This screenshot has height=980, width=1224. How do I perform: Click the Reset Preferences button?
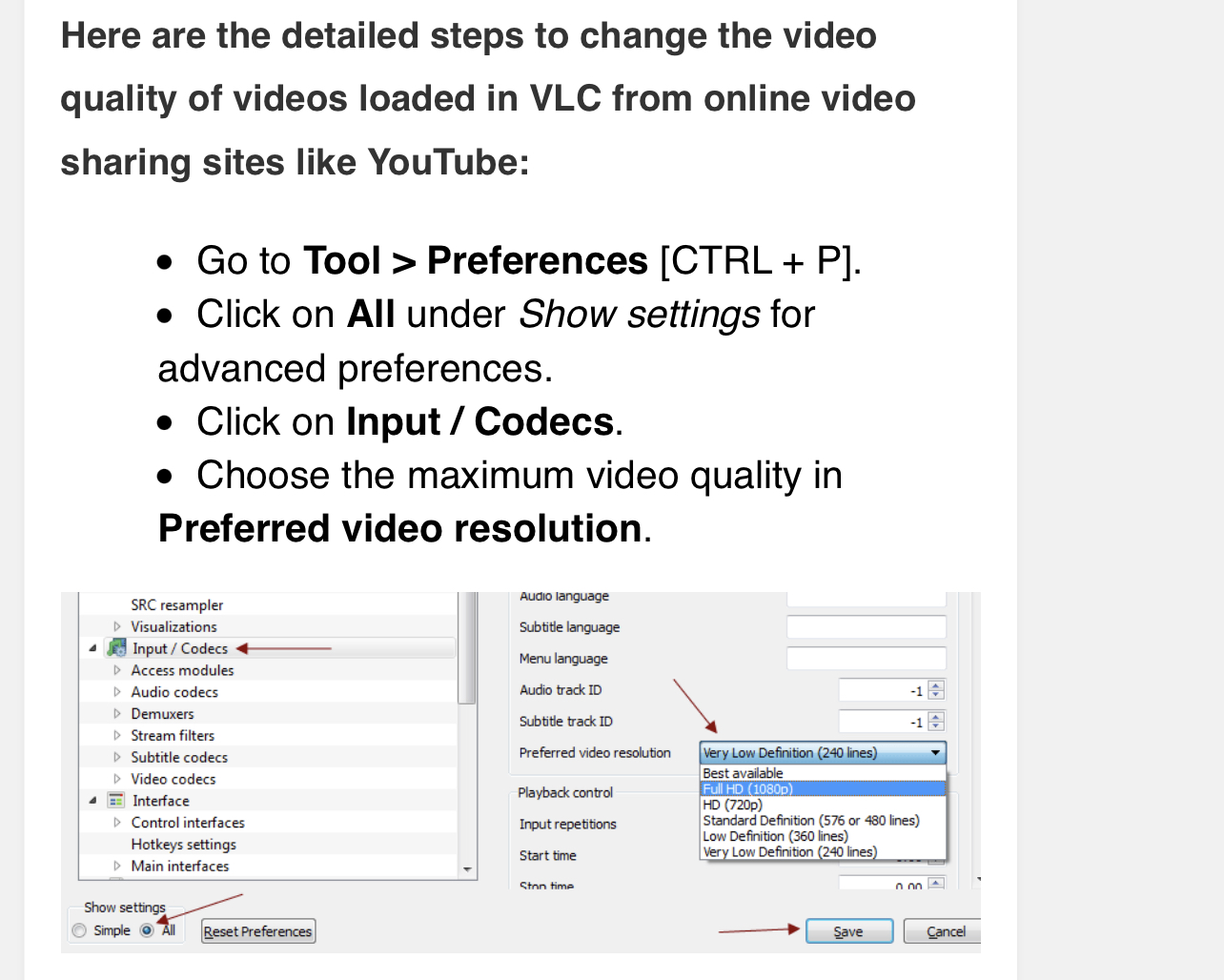coord(258,931)
